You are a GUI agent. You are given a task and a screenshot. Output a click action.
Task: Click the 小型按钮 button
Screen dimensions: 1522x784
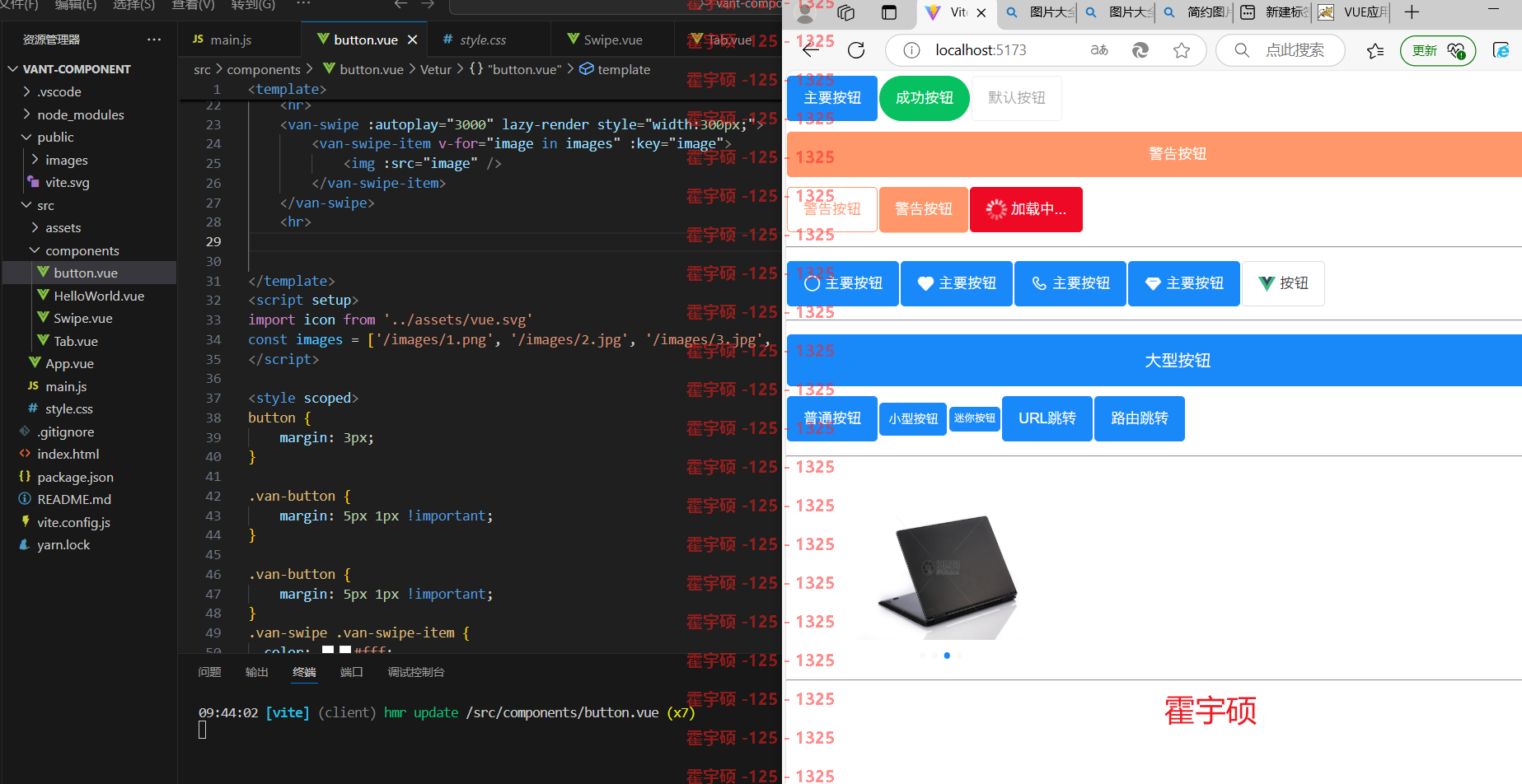point(913,418)
